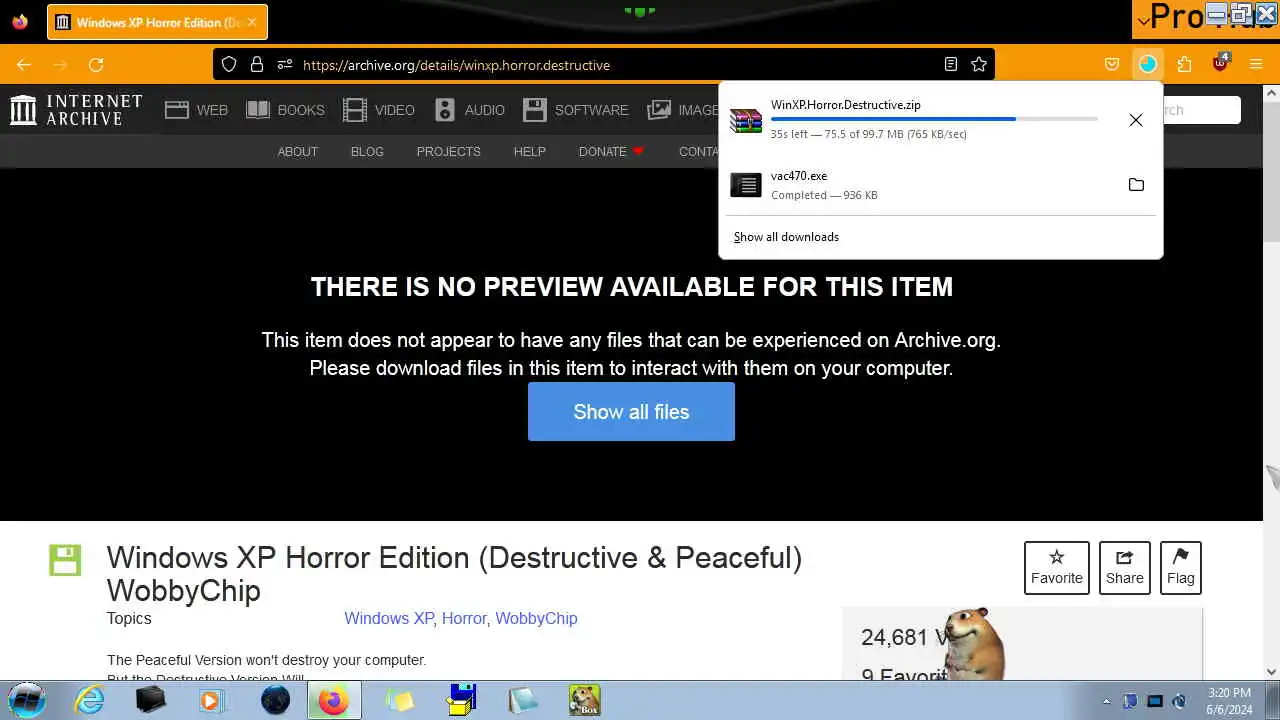This screenshot has width=1280, height=720.
Task: Go to the BLOG page
Action: (367, 152)
